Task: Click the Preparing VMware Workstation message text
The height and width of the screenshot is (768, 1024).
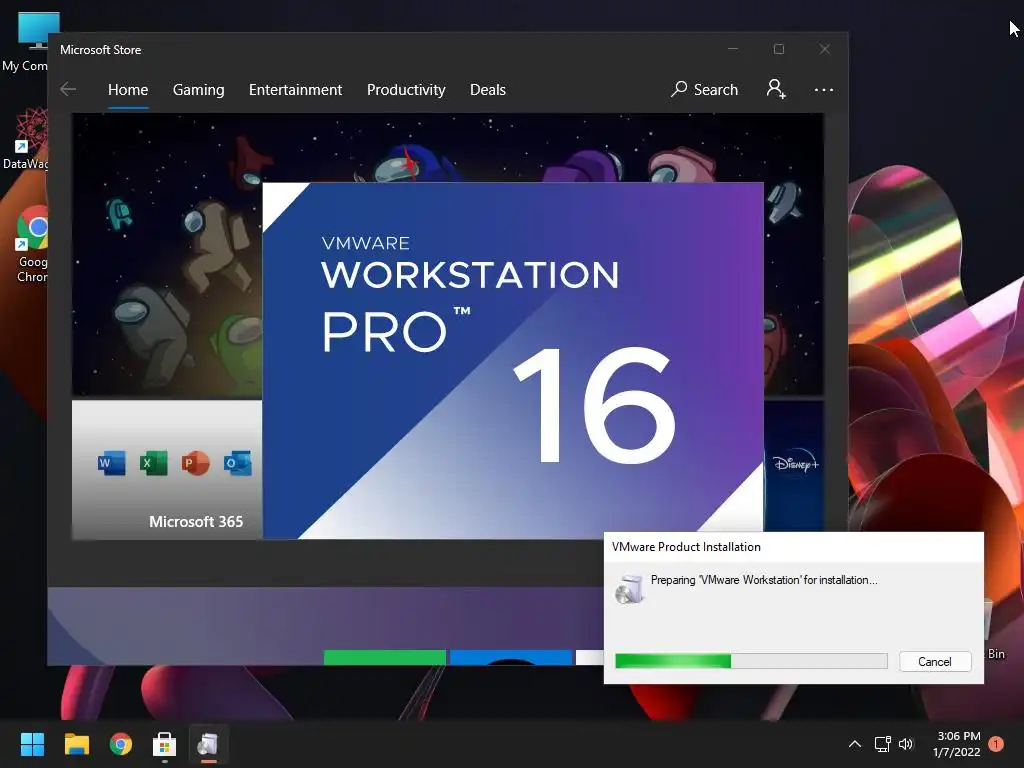Action: coord(764,580)
